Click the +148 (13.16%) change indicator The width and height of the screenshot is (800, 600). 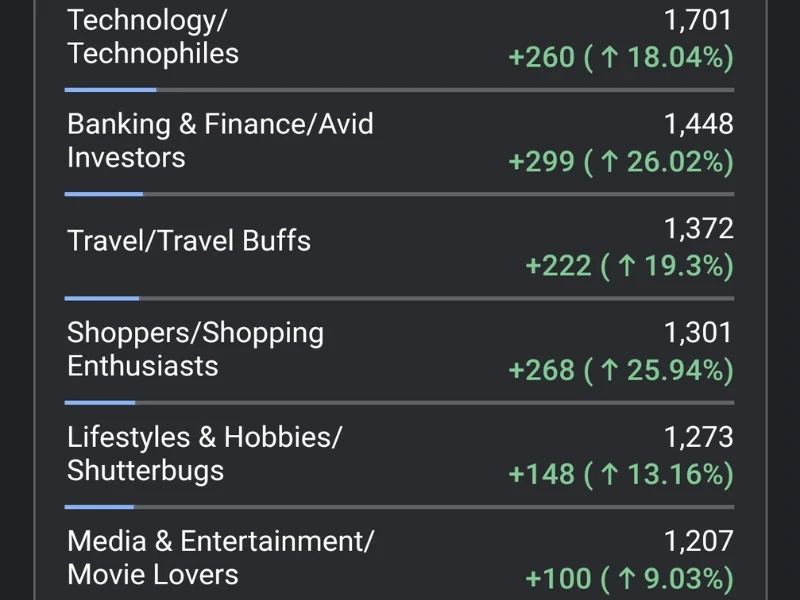621,474
